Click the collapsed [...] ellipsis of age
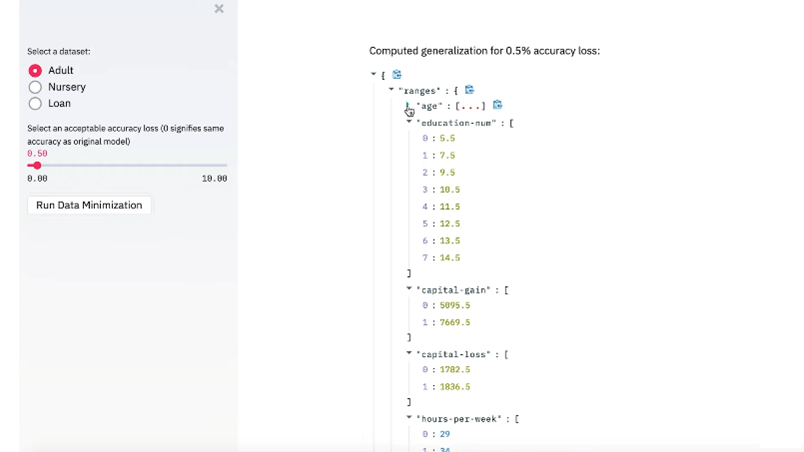 [470, 106]
